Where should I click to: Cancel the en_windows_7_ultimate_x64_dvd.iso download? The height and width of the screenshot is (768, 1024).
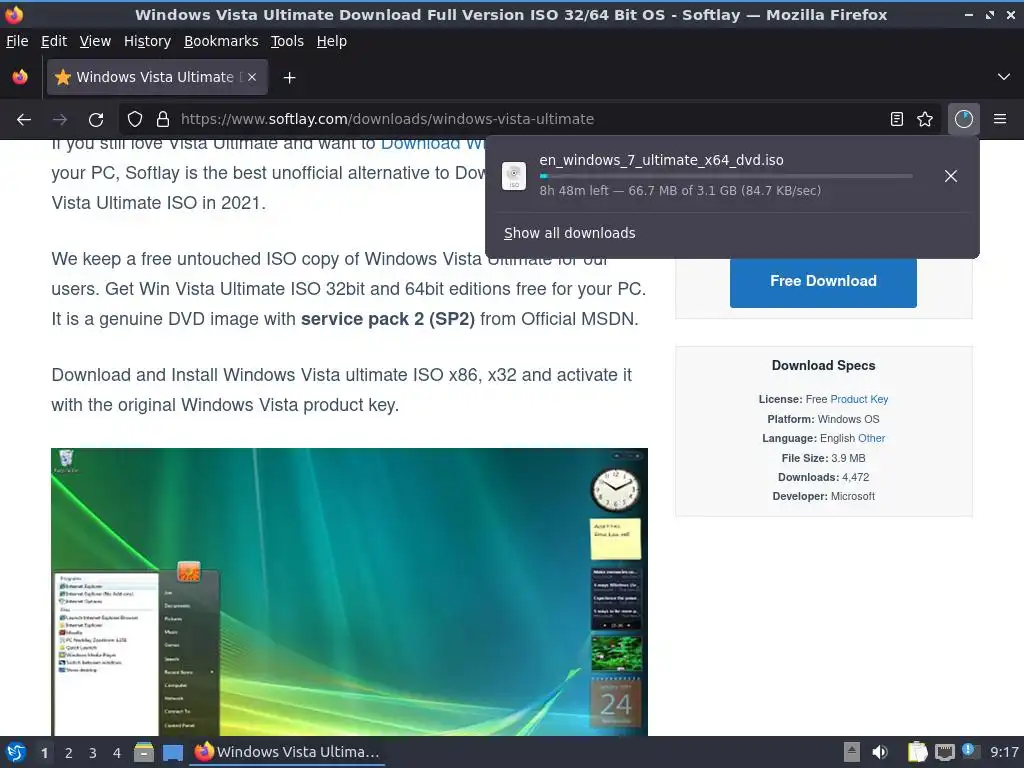click(x=951, y=176)
